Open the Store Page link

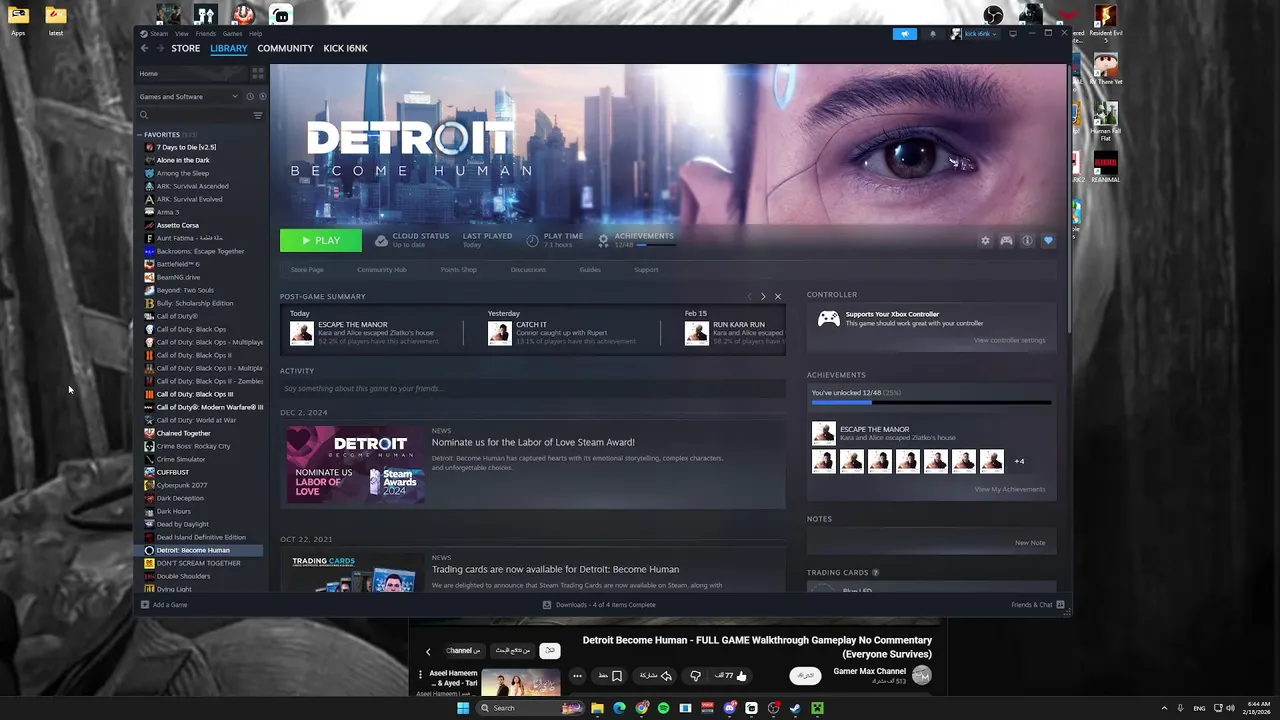(307, 270)
